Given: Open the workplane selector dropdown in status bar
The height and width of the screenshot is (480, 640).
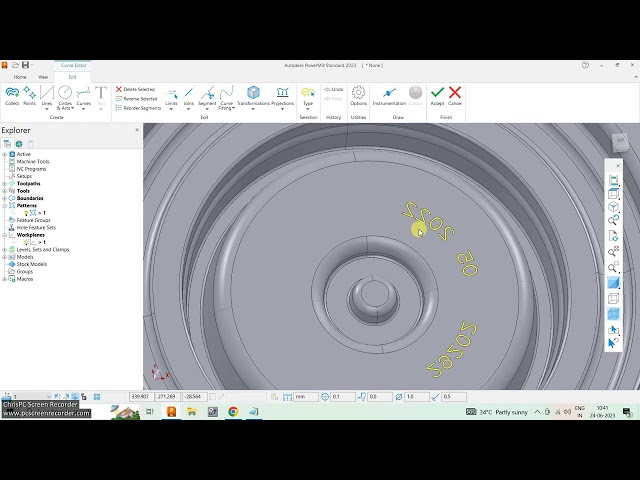Looking at the screenshot, I should point(48,397).
